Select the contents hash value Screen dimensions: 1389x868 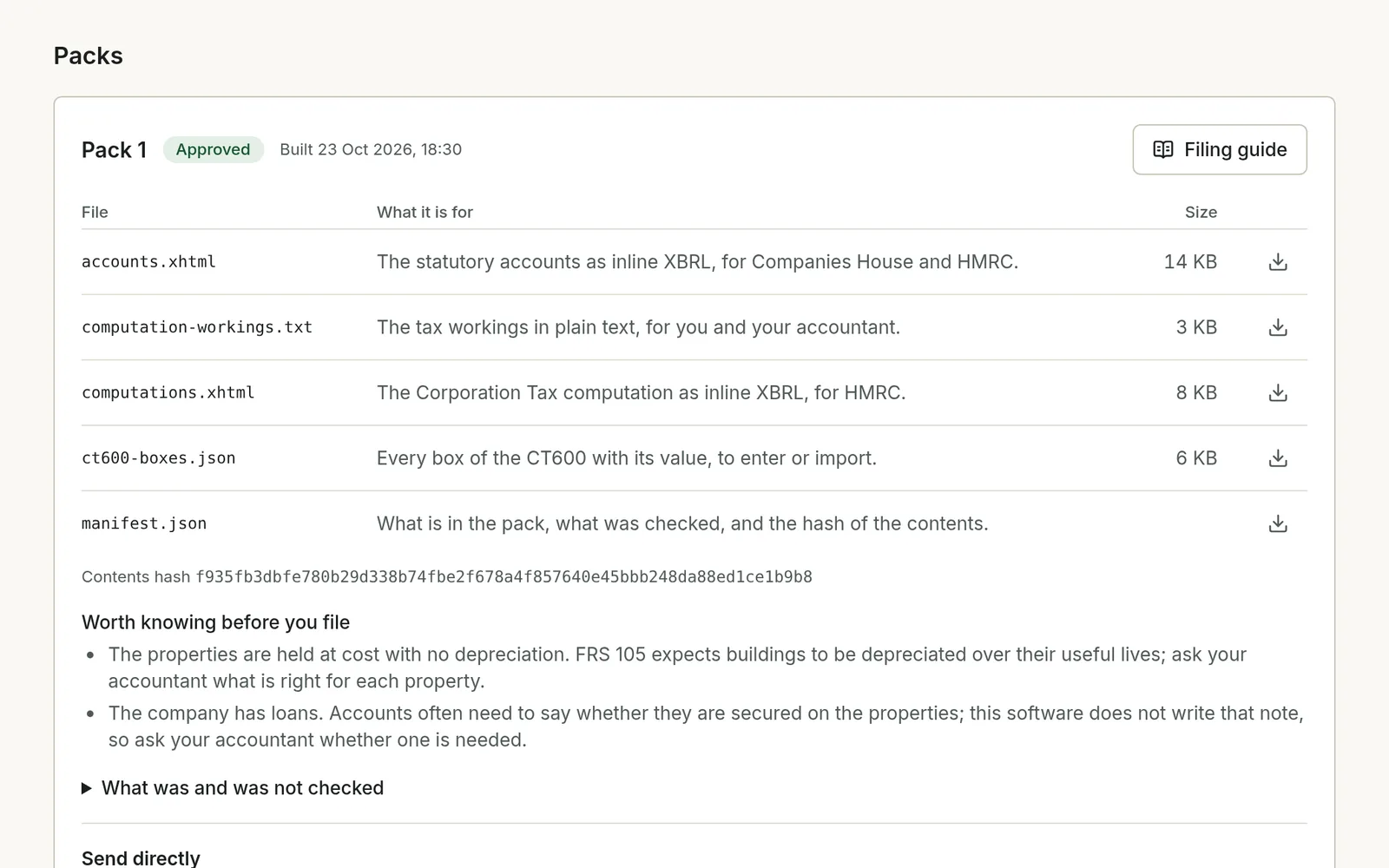click(x=504, y=577)
